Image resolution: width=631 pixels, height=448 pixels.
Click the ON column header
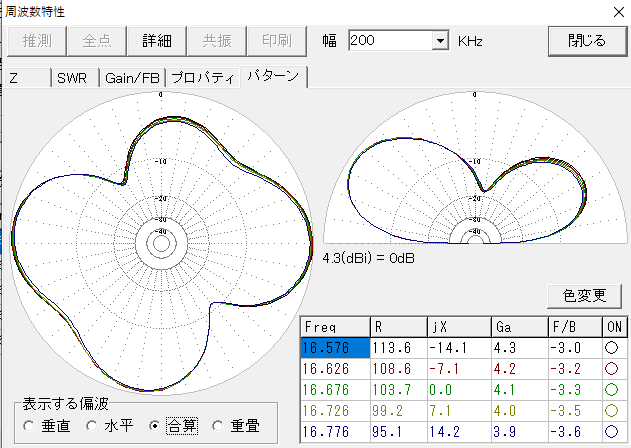[x=615, y=327]
